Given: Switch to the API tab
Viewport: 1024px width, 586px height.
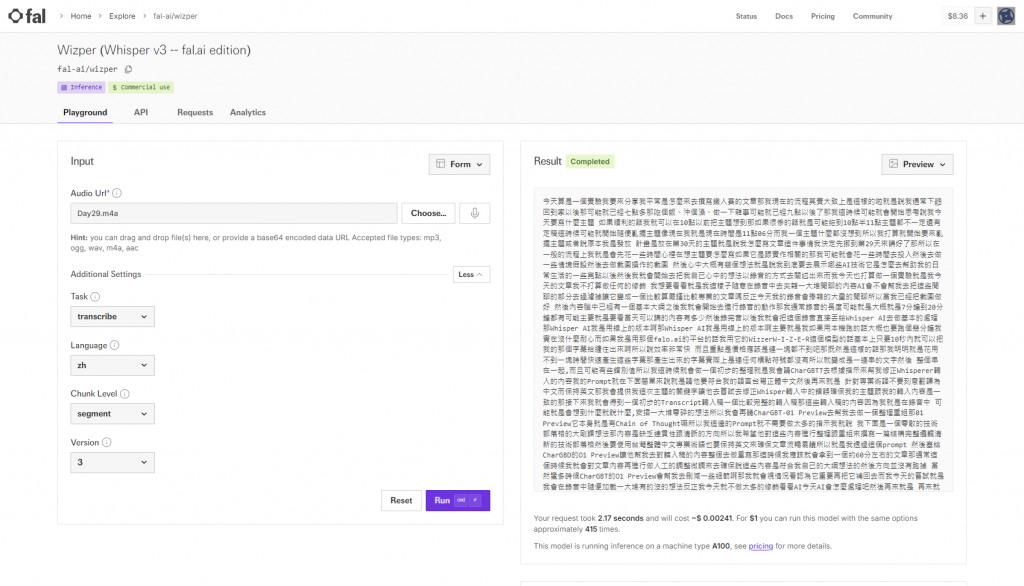Looking at the screenshot, I should 141,112.
